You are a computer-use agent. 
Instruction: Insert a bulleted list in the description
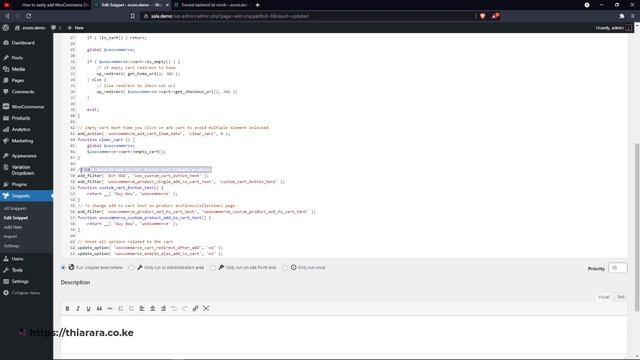tap(121, 309)
